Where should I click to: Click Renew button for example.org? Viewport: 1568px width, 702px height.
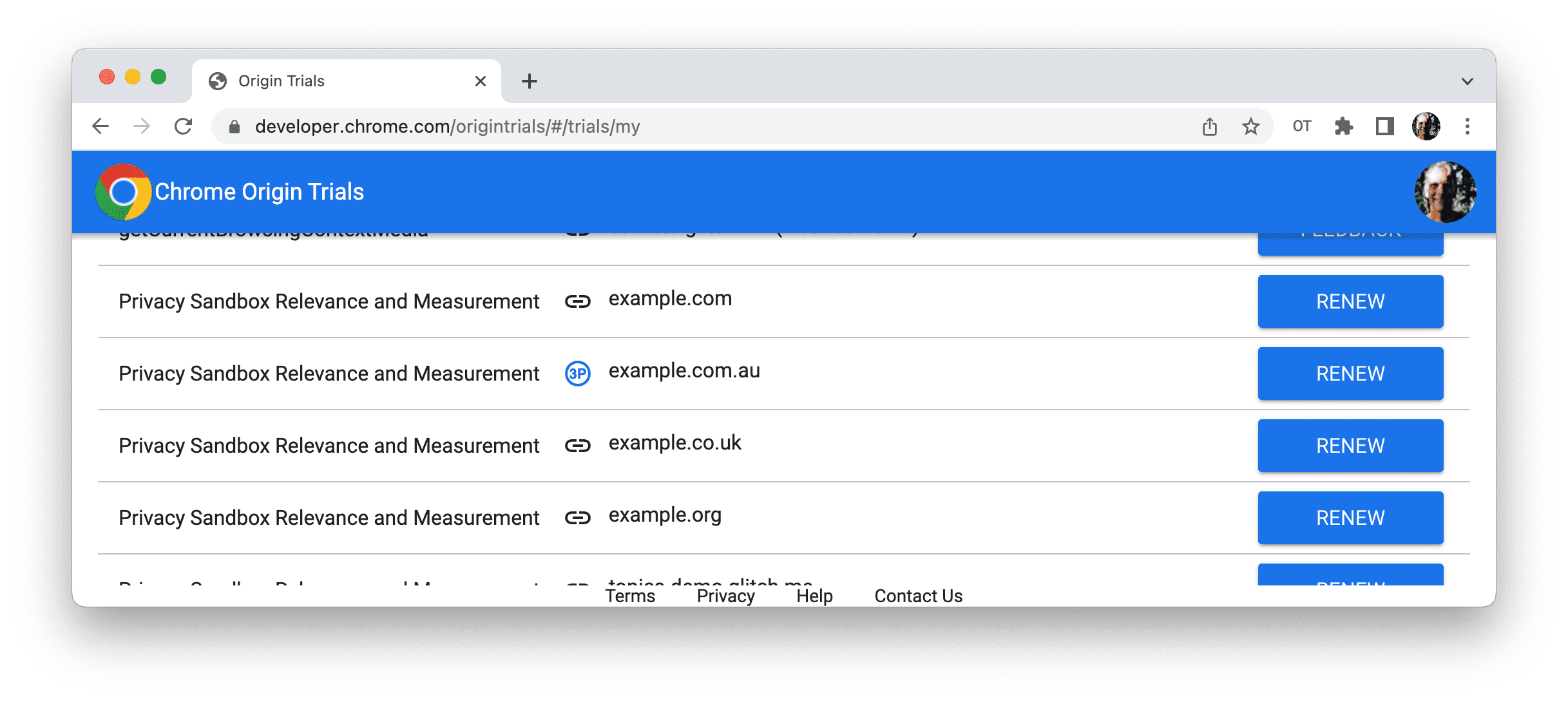1350,518
